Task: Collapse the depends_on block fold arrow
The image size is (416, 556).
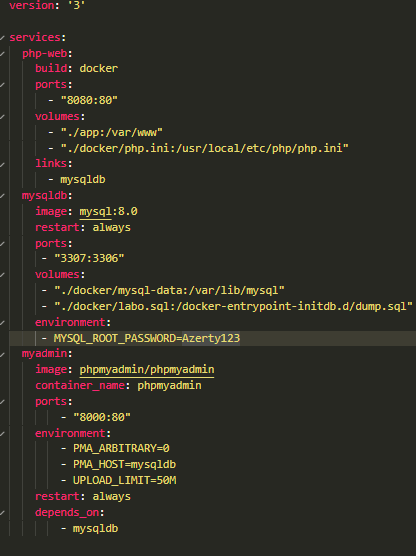Action: (x=2, y=513)
